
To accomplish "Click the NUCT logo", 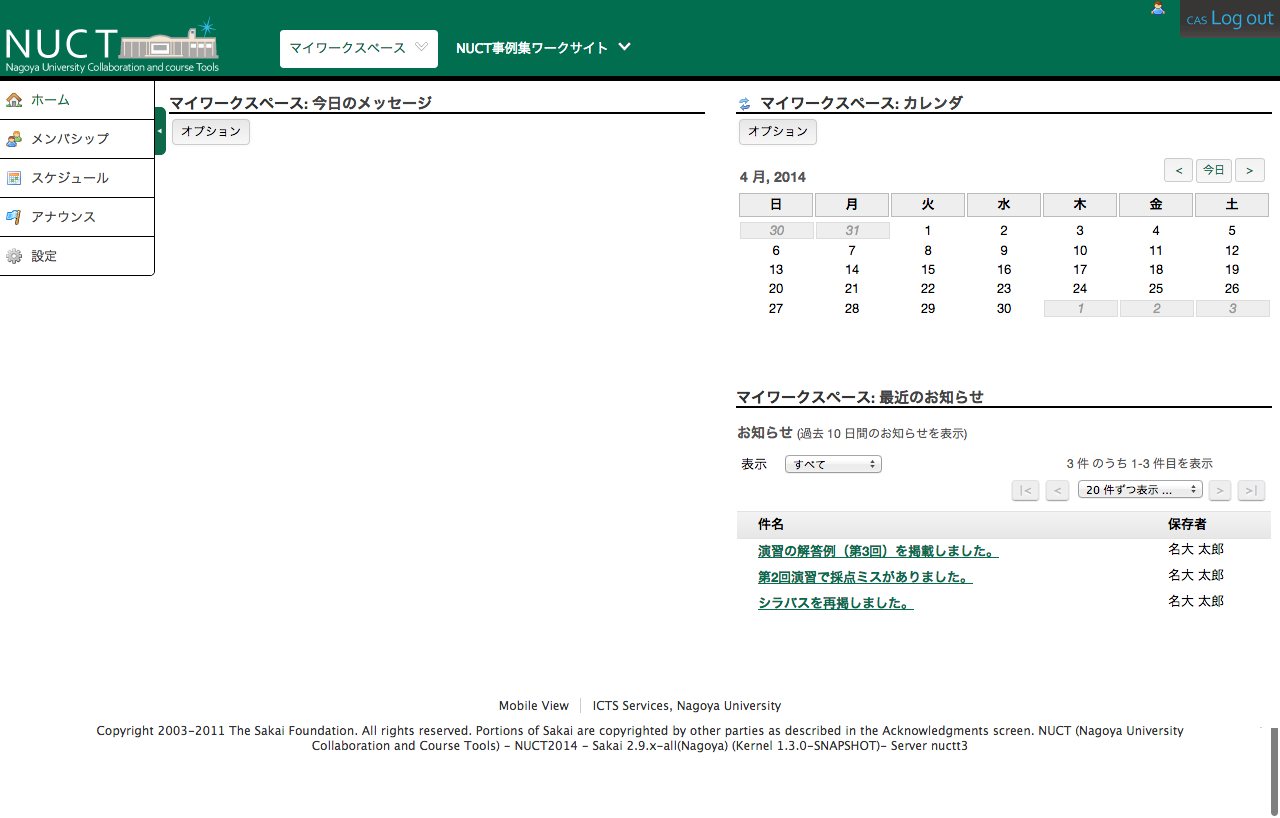I will pos(111,47).
